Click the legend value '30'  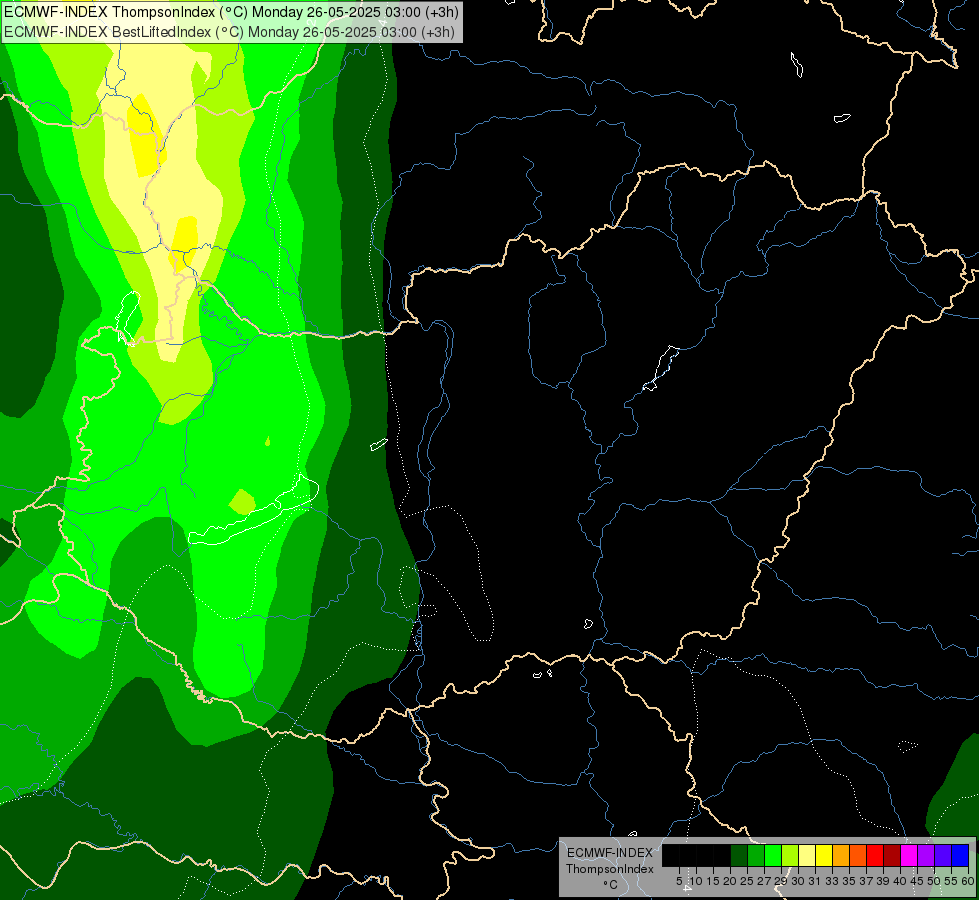pyautogui.click(x=798, y=881)
